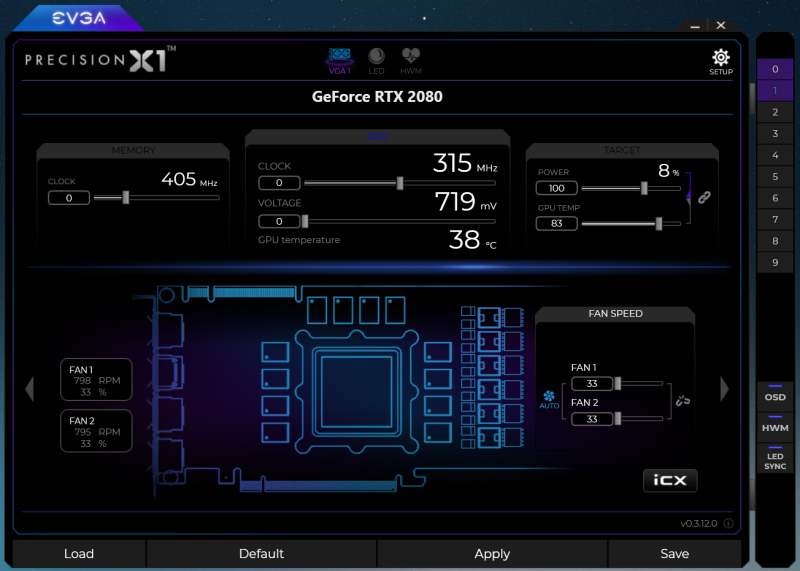Click the 38 °C GPU temperature reading
This screenshot has height=571, width=800.
coord(472,239)
